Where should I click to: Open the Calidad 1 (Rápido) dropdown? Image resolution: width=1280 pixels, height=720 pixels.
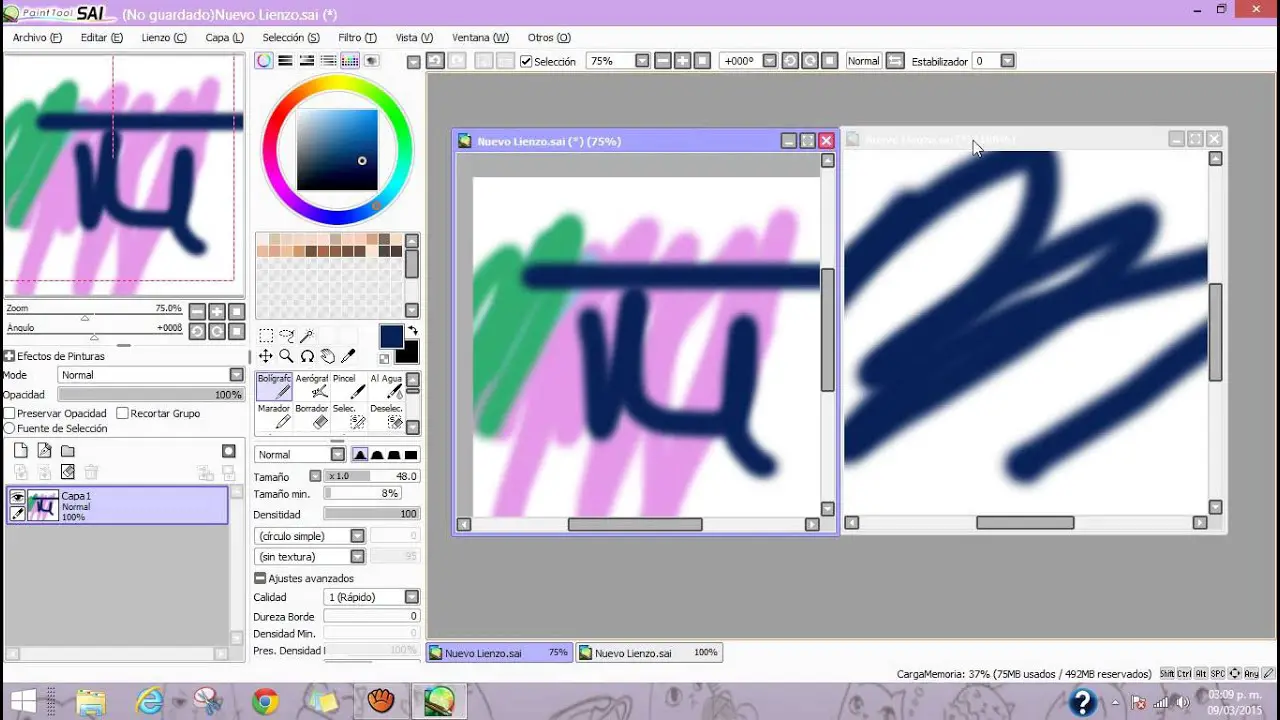click(411, 597)
